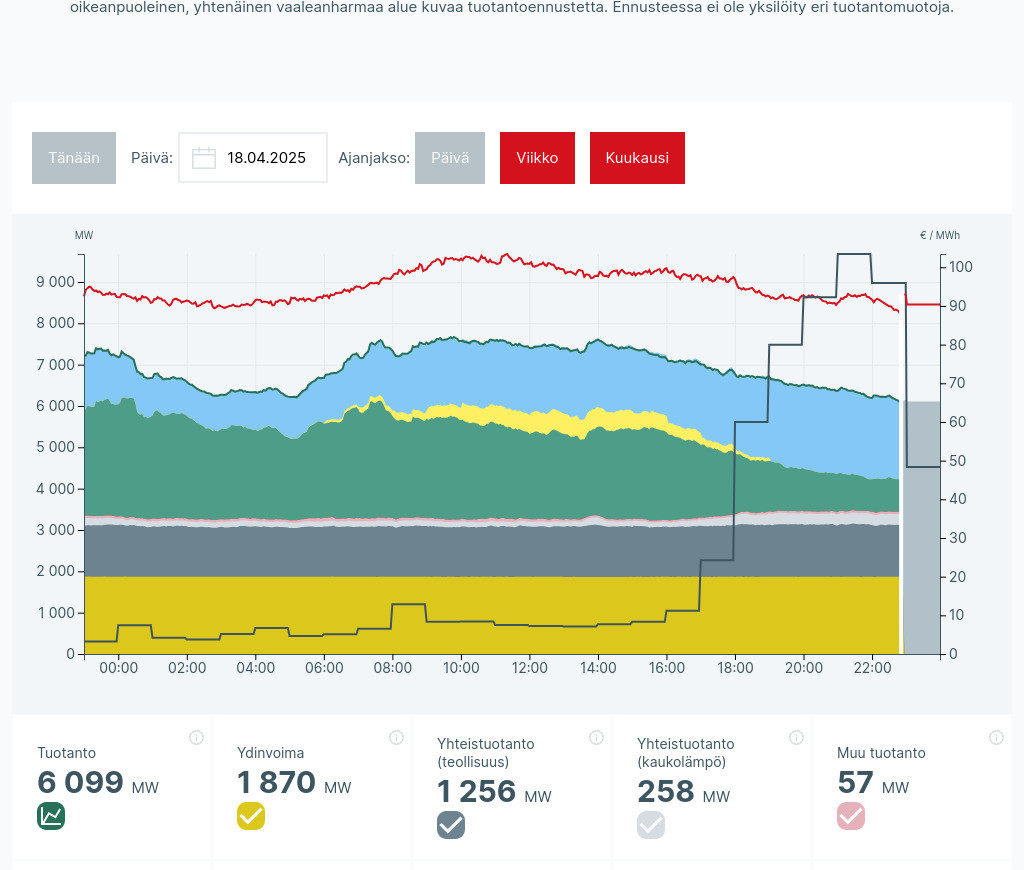Image resolution: width=1024 pixels, height=870 pixels.
Task: Toggle the green Tuotanto line chart icon
Action: [51, 816]
